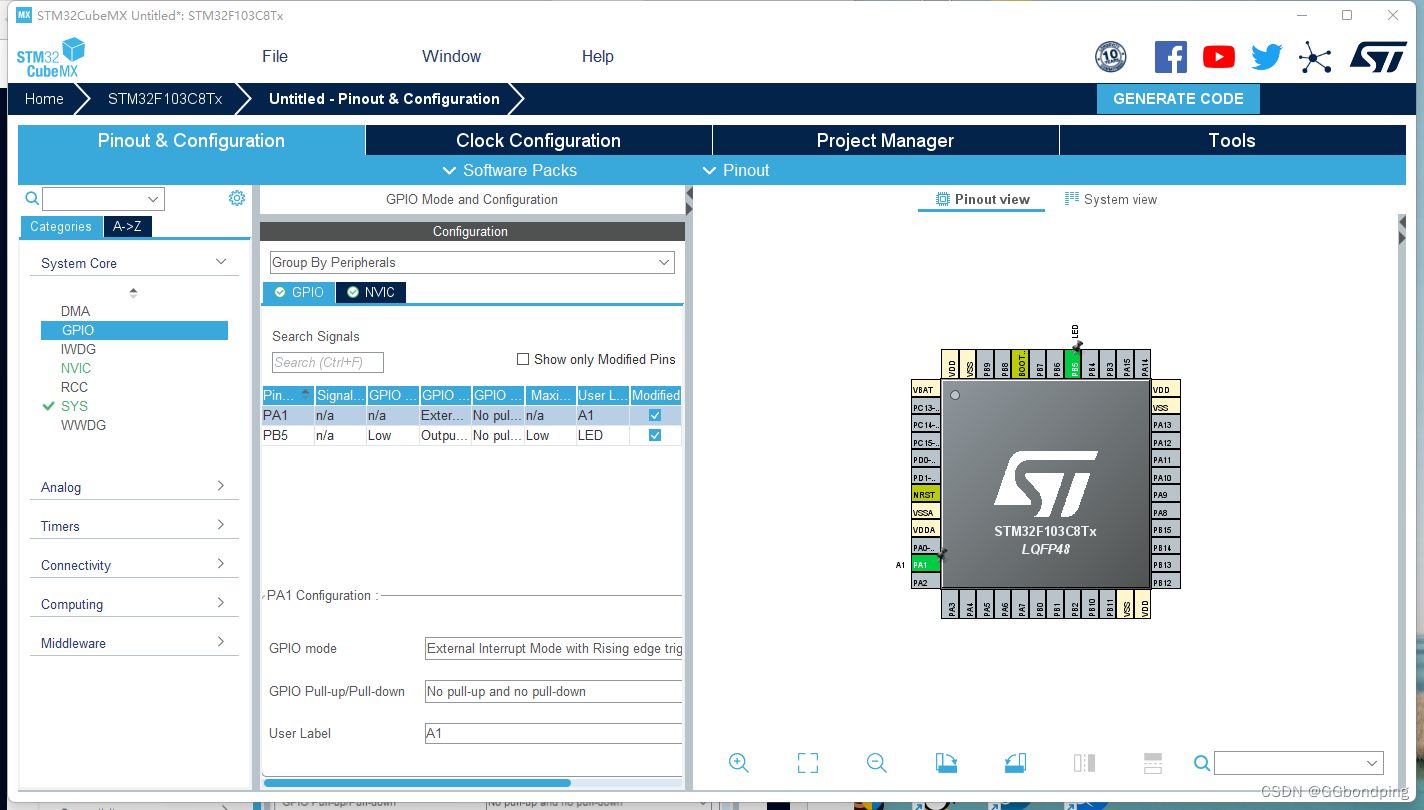Click the User Label field containing A1

pyautogui.click(x=553, y=733)
